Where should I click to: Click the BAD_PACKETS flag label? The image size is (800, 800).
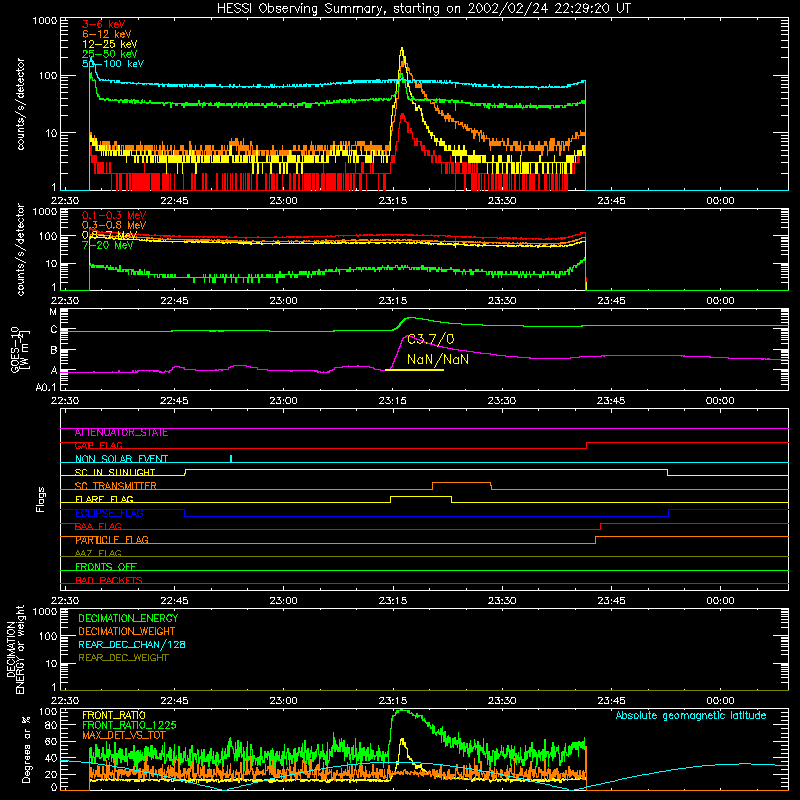109,580
